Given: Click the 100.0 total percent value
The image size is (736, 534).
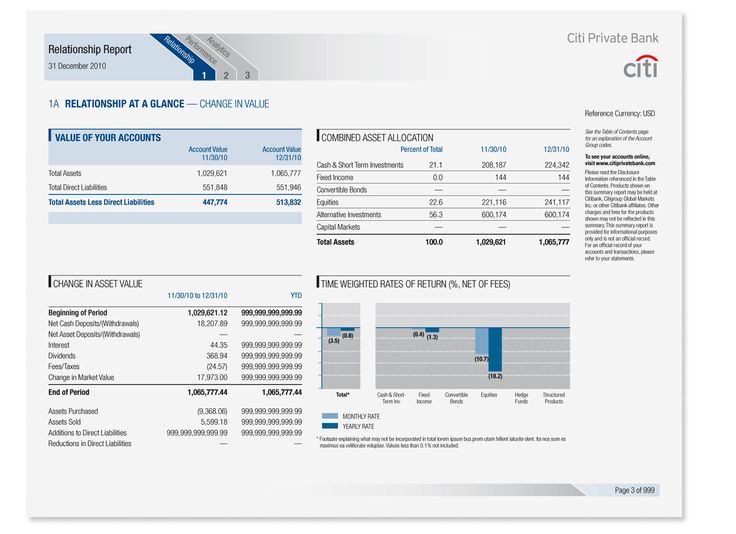Looking at the screenshot, I should point(434,242).
